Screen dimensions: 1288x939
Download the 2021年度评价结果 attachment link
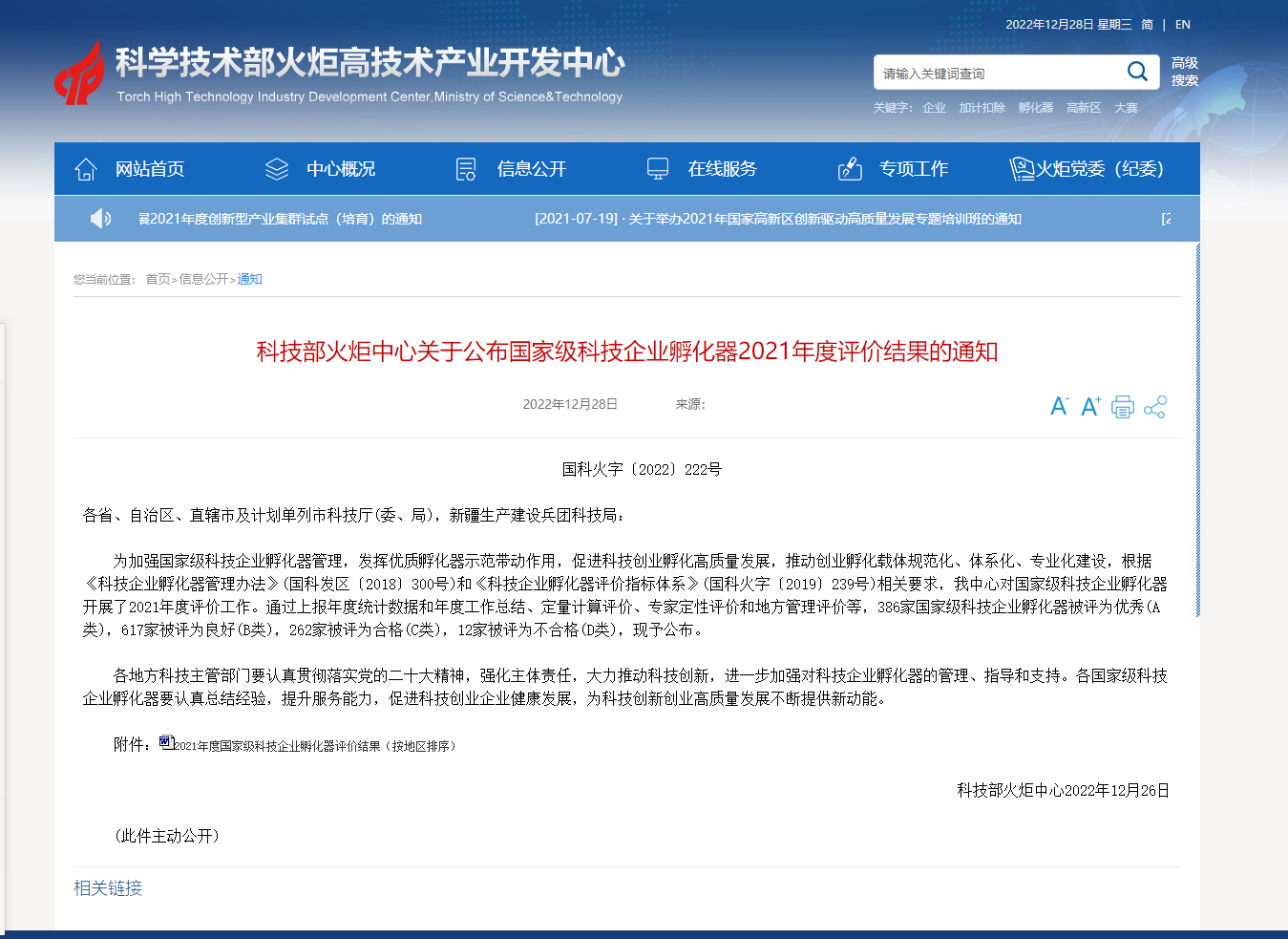coord(315,746)
